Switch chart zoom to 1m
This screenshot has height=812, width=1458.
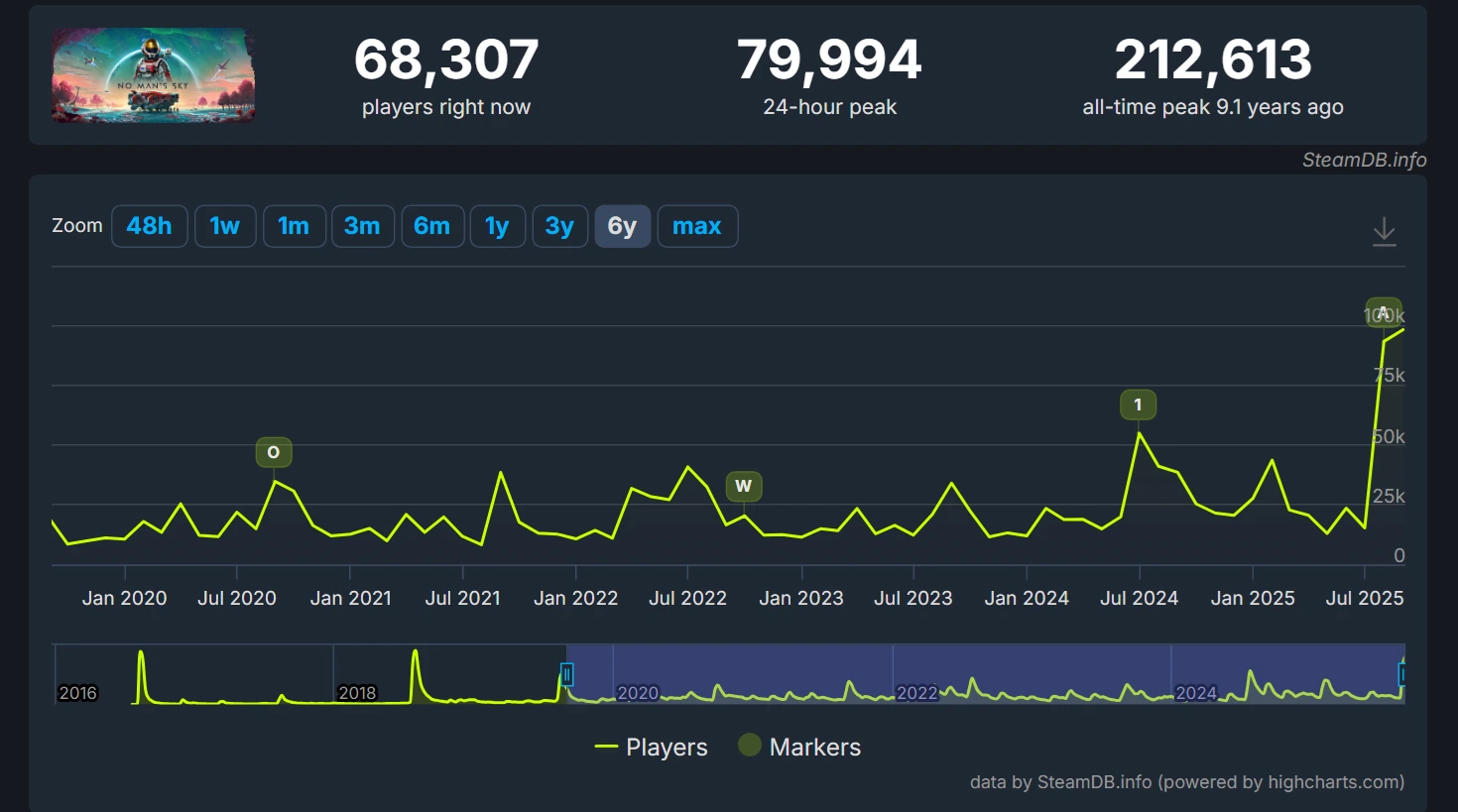pyautogui.click(x=294, y=226)
